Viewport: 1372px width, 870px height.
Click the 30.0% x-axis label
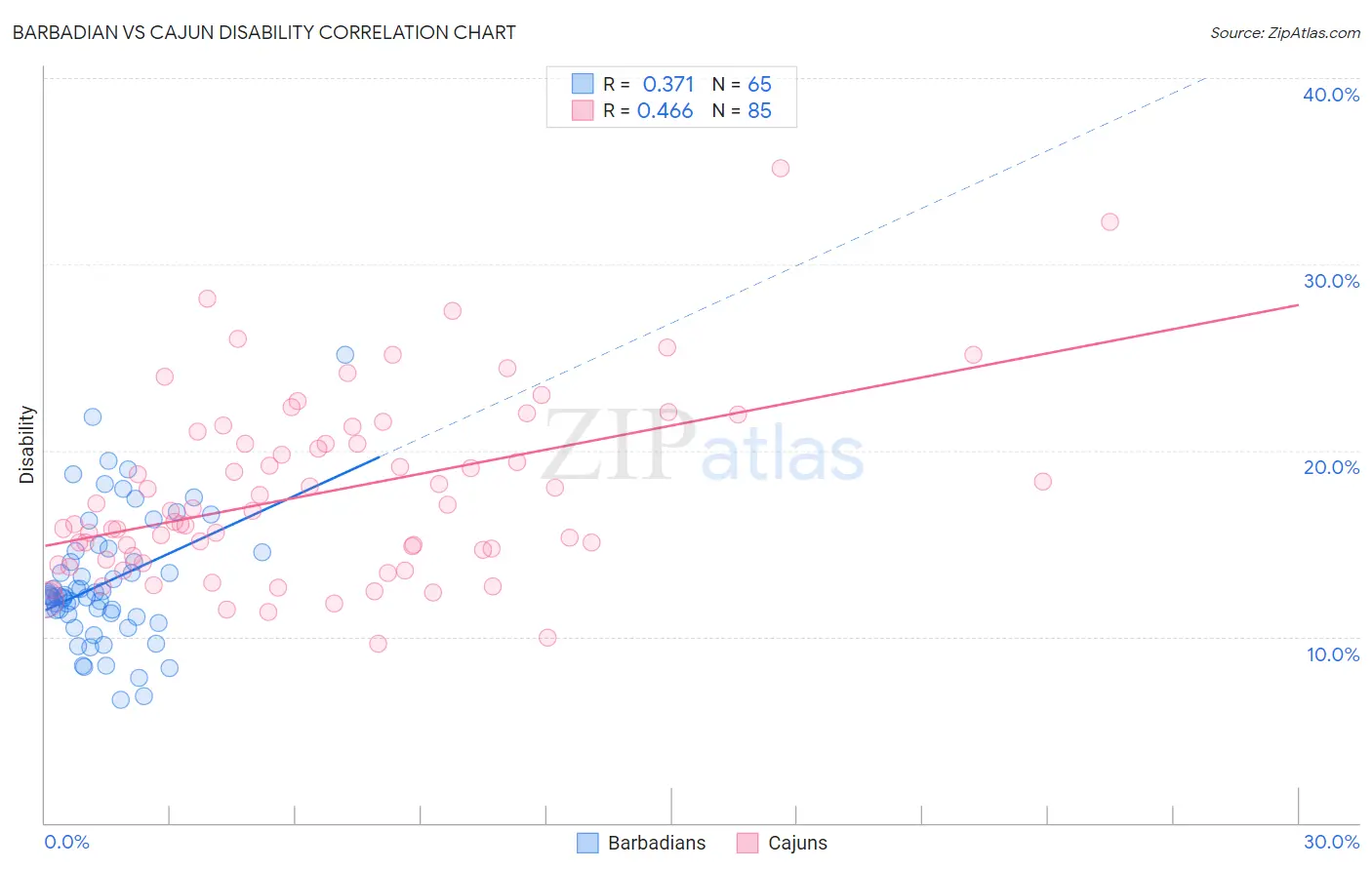coord(1331,842)
